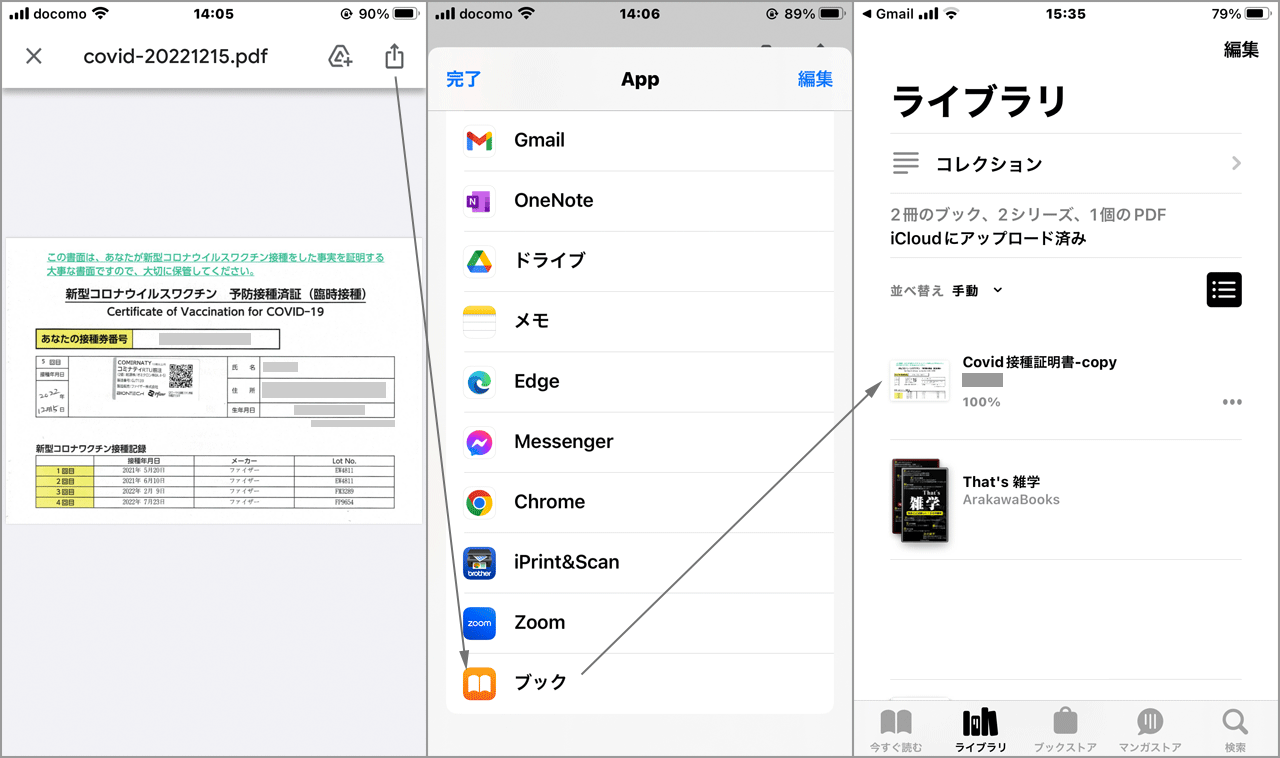
Task: Select the Google Drive icon
Action: click(x=479, y=261)
